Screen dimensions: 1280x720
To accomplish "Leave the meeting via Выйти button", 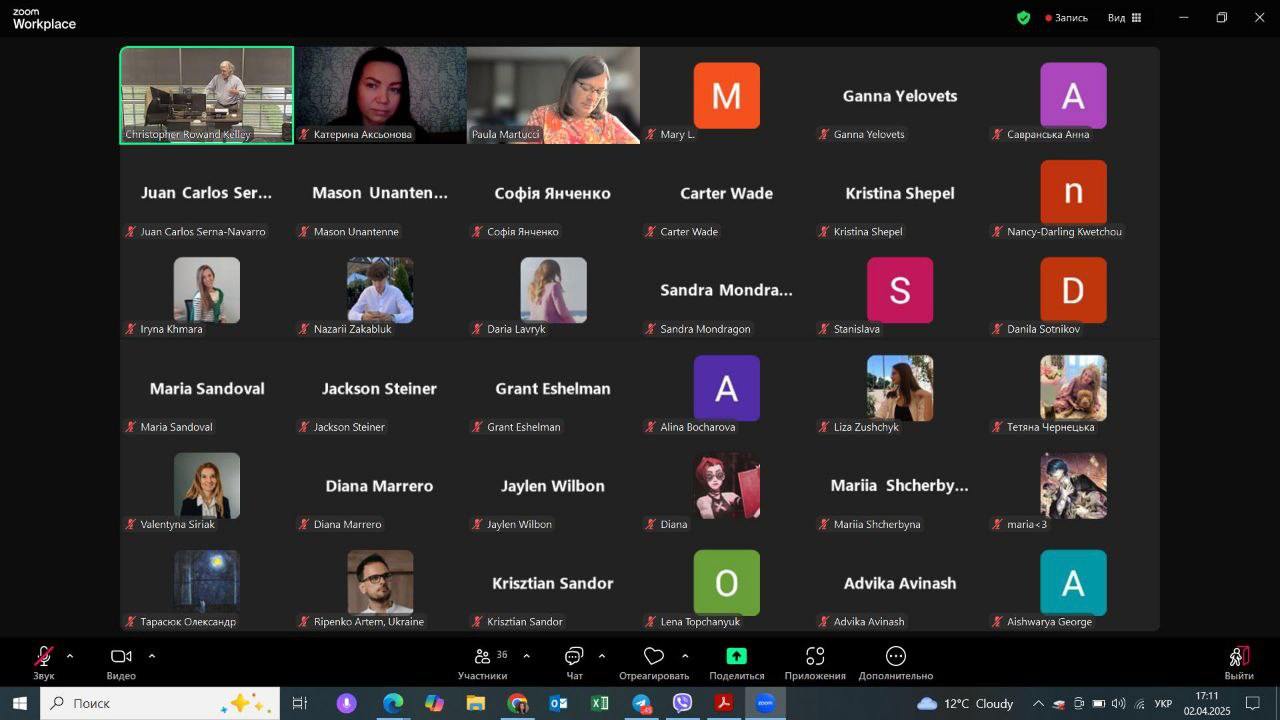I will pyautogui.click(x=1239, y=663).
